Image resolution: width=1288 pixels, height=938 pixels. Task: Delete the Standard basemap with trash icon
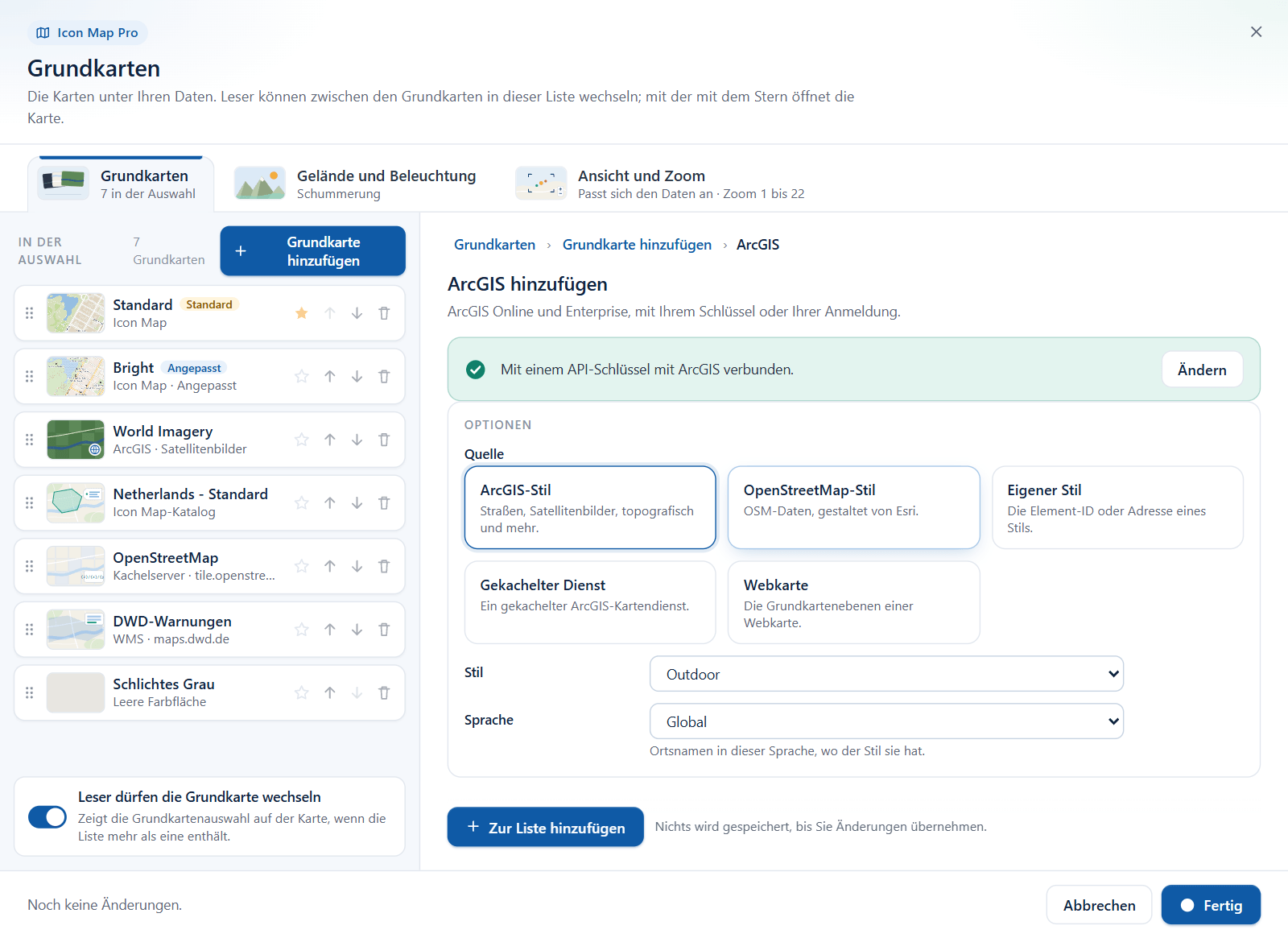[384, 313]
